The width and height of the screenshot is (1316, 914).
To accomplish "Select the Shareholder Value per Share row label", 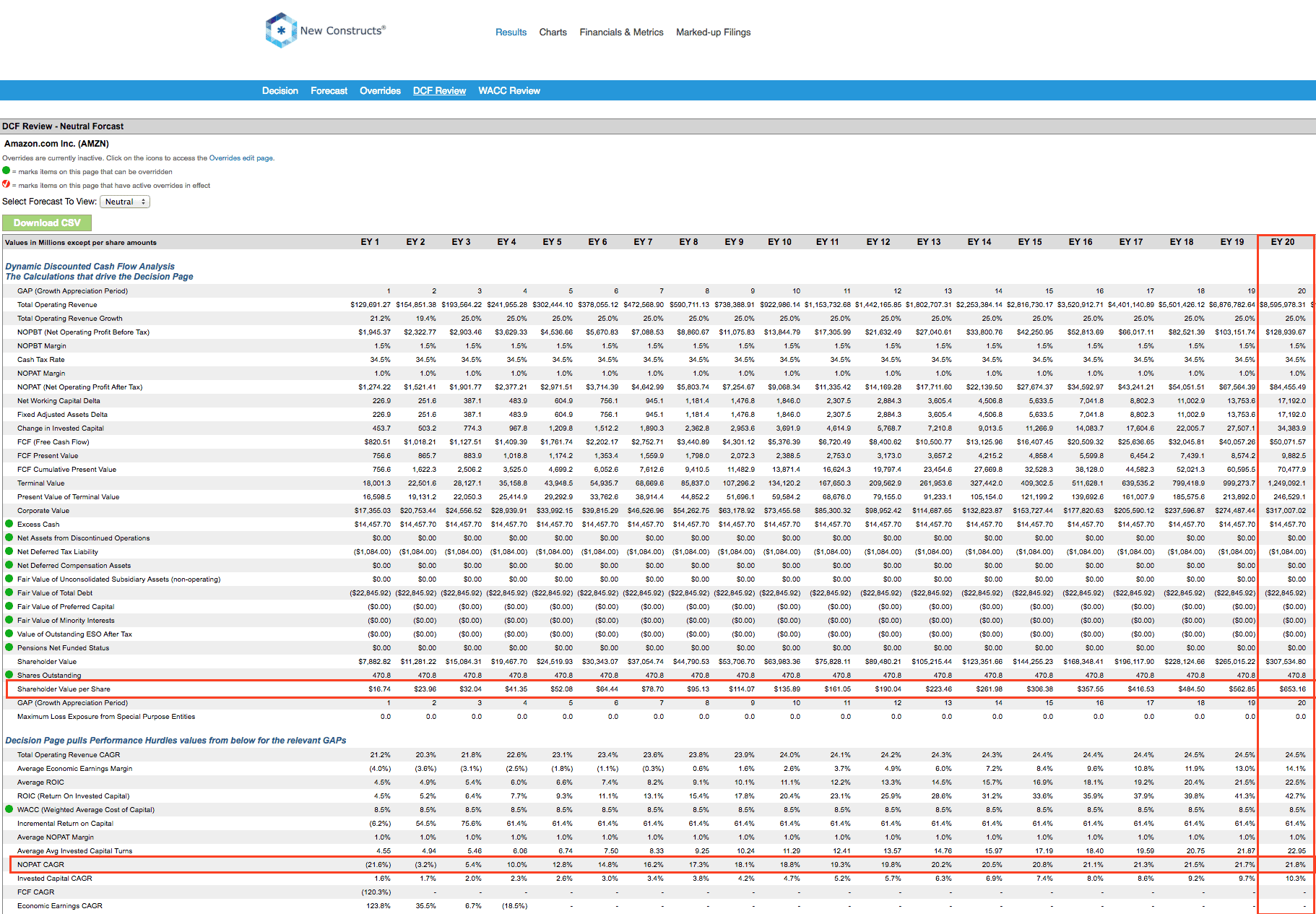I will click(x=64, y=689).
